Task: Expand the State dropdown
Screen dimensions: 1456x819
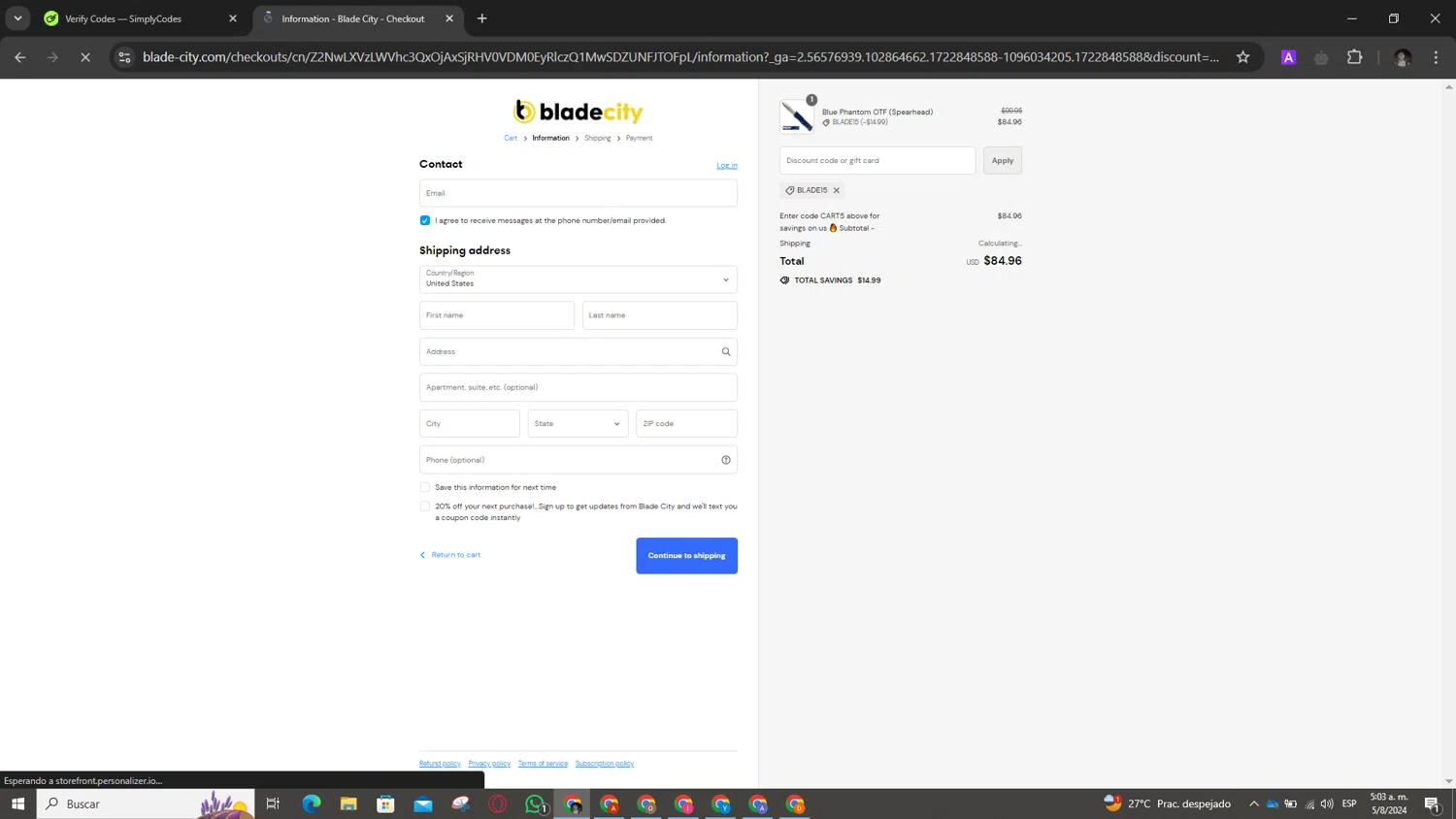Action: click(x=578, y=423)
